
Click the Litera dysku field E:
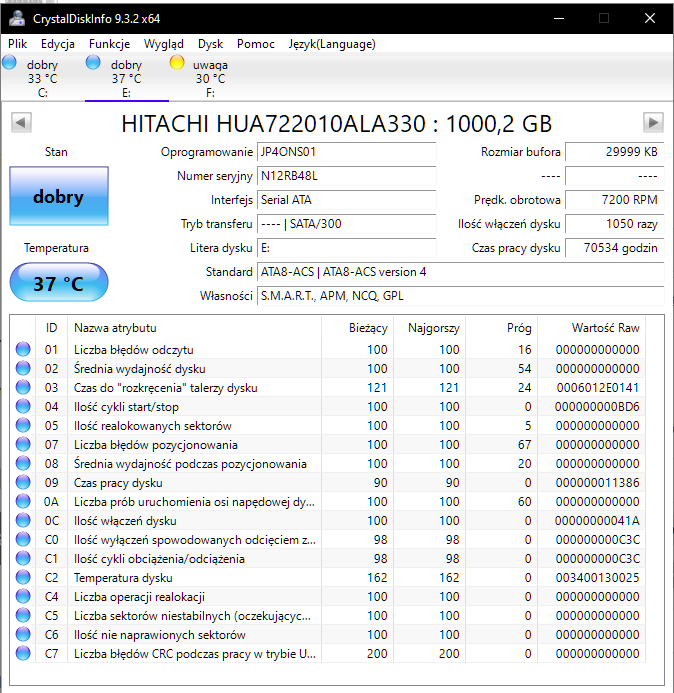point(347,248)
